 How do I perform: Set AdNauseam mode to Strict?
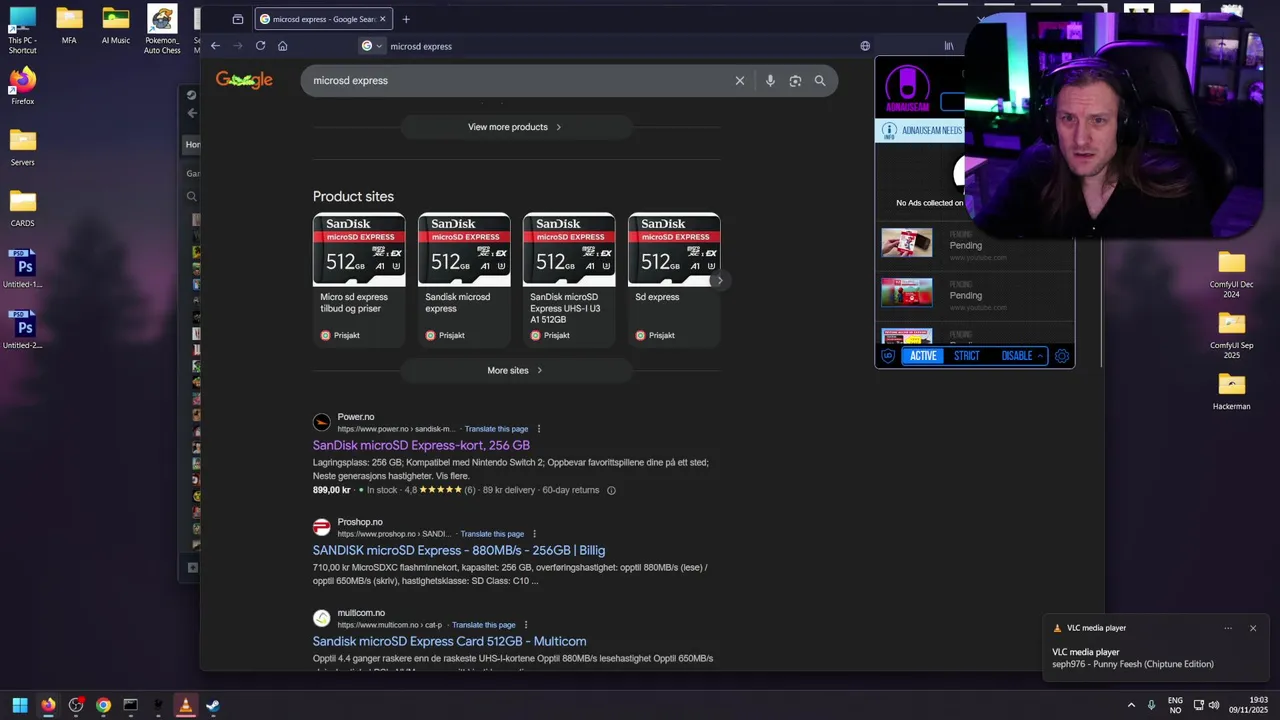pos(966,356)
